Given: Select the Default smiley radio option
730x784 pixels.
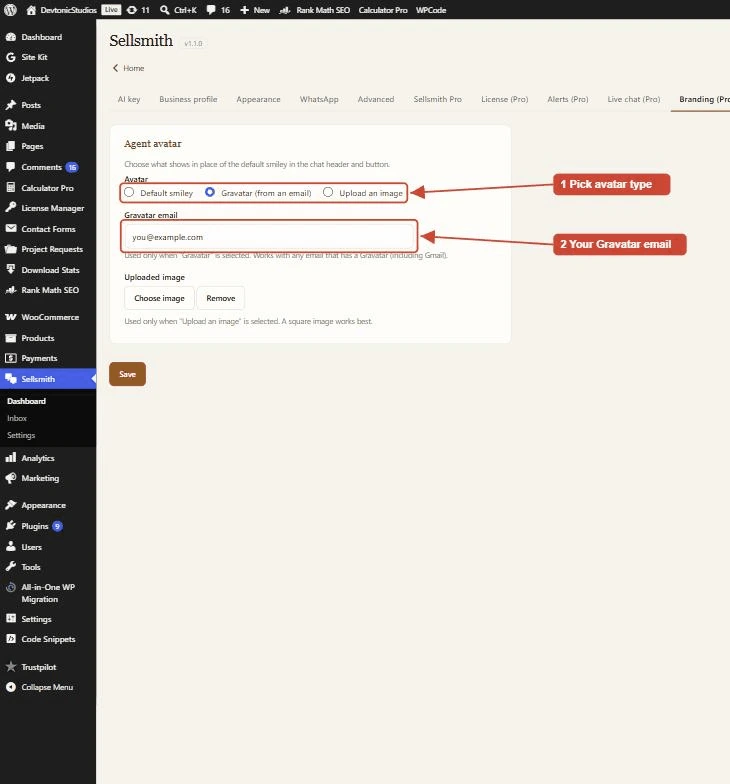Looking at the screenshot, I should pos(129,192).
